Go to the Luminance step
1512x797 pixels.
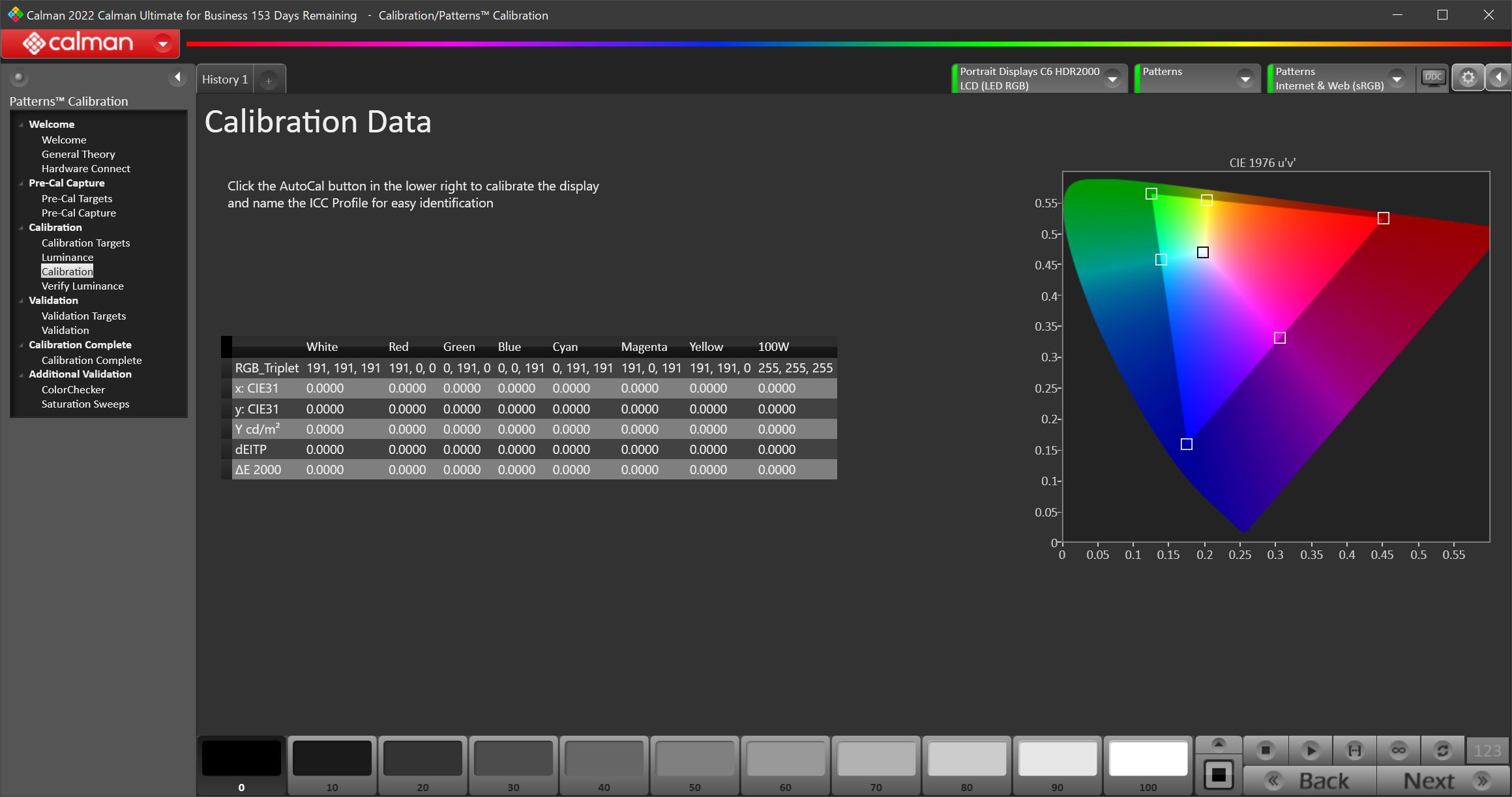(x=67, y=257)
